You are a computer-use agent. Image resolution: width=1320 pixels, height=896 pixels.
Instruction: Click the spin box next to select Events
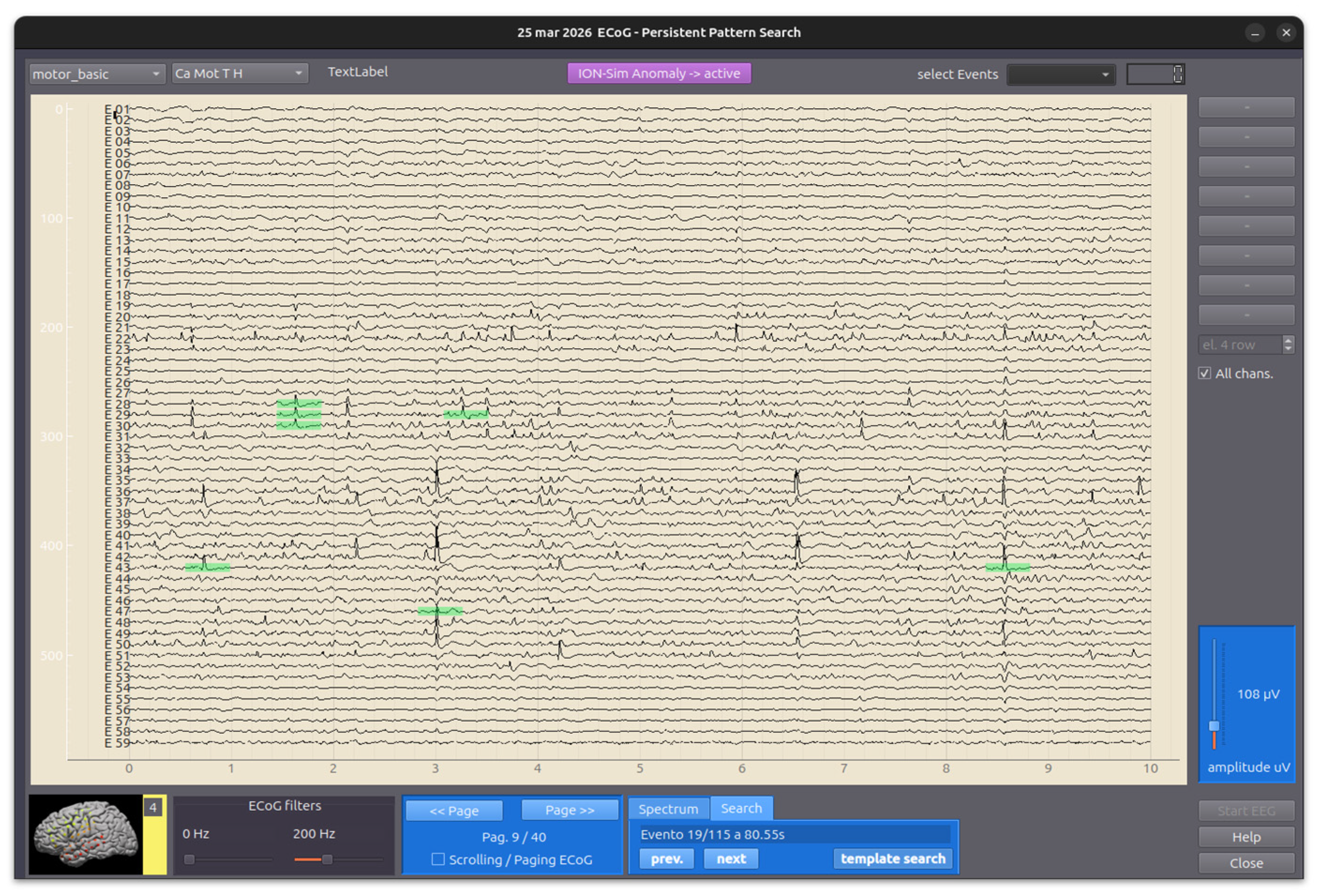click(1155, 74)
